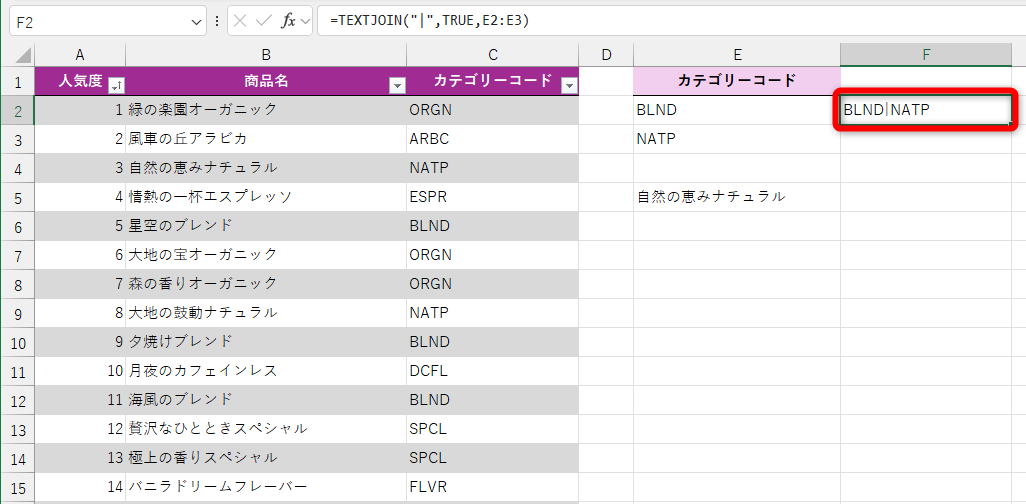This screenshot has width=1026, height=504.
Task: Select cell C2 containing ORGN
Action: point(493,110)
